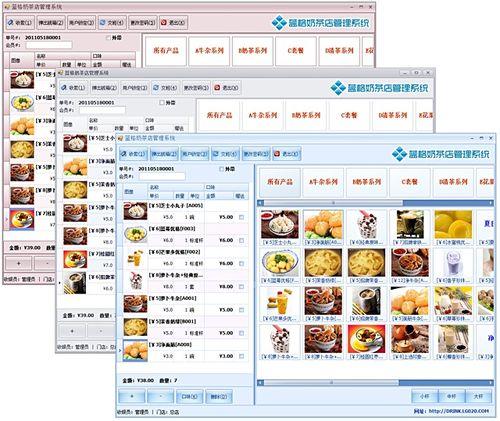Click 交班(4) in the middle window toolbar
Screen dimensions: 500x421
tap(165, 88)
